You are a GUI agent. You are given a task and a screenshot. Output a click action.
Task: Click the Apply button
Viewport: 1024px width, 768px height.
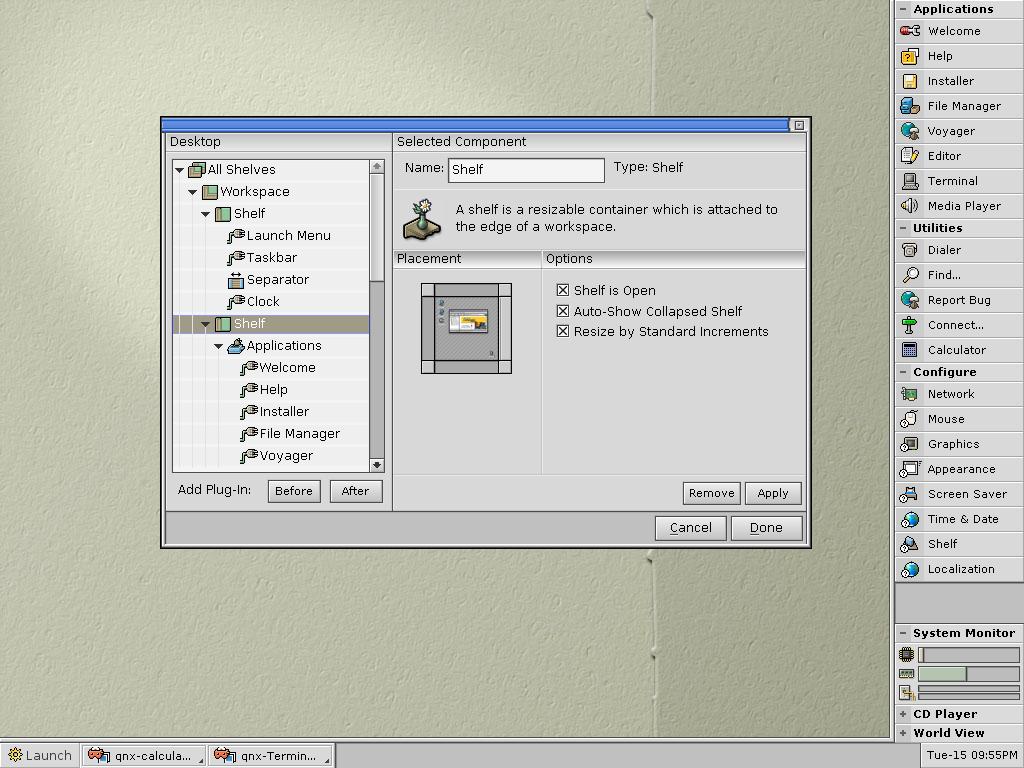(x=772, y=493)
